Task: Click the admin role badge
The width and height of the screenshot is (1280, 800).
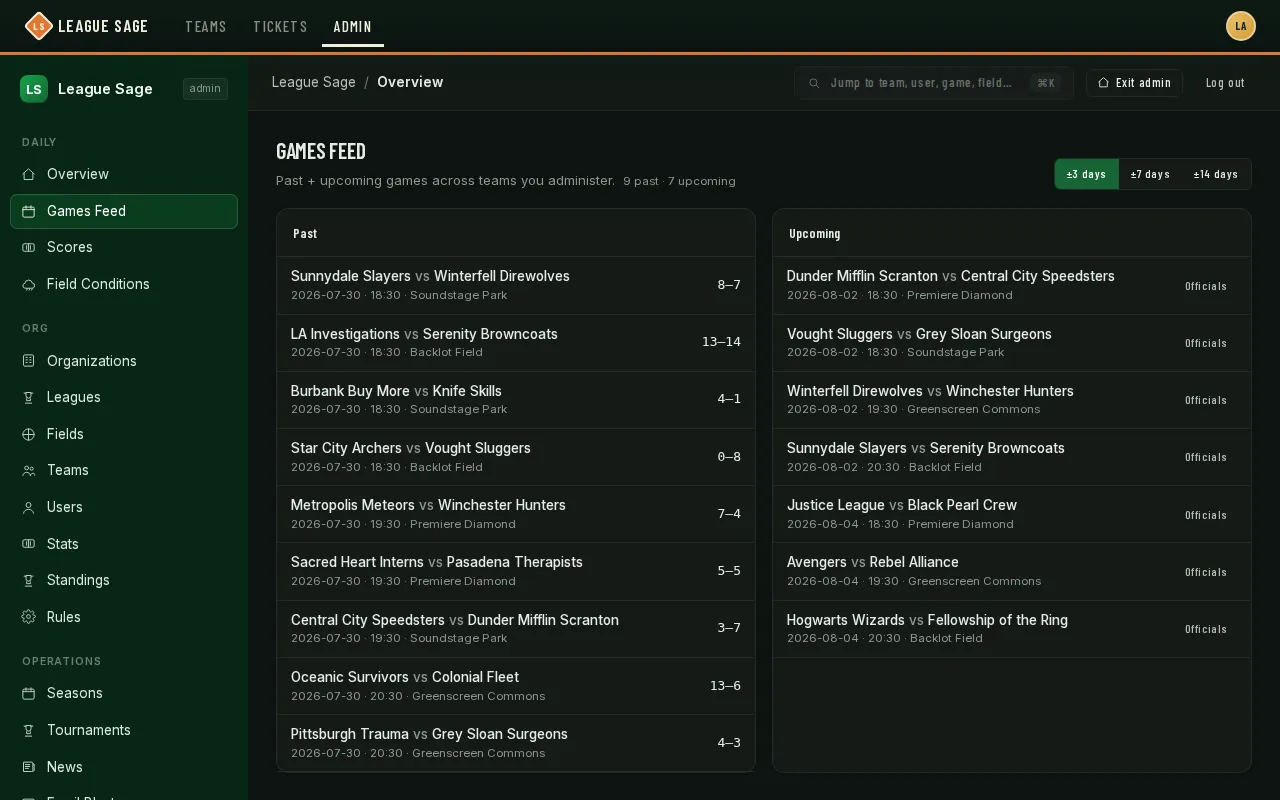Action: 205,89
